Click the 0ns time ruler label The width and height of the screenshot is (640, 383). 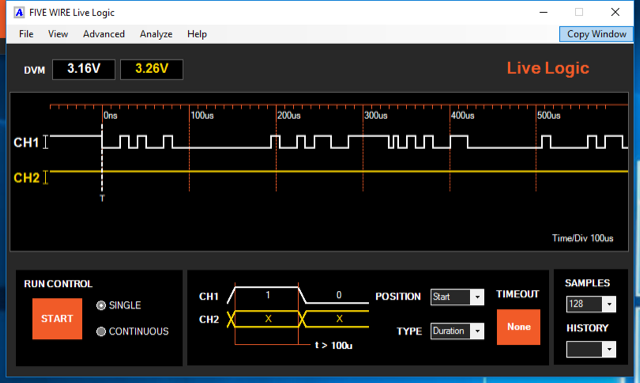coord(110,116)
